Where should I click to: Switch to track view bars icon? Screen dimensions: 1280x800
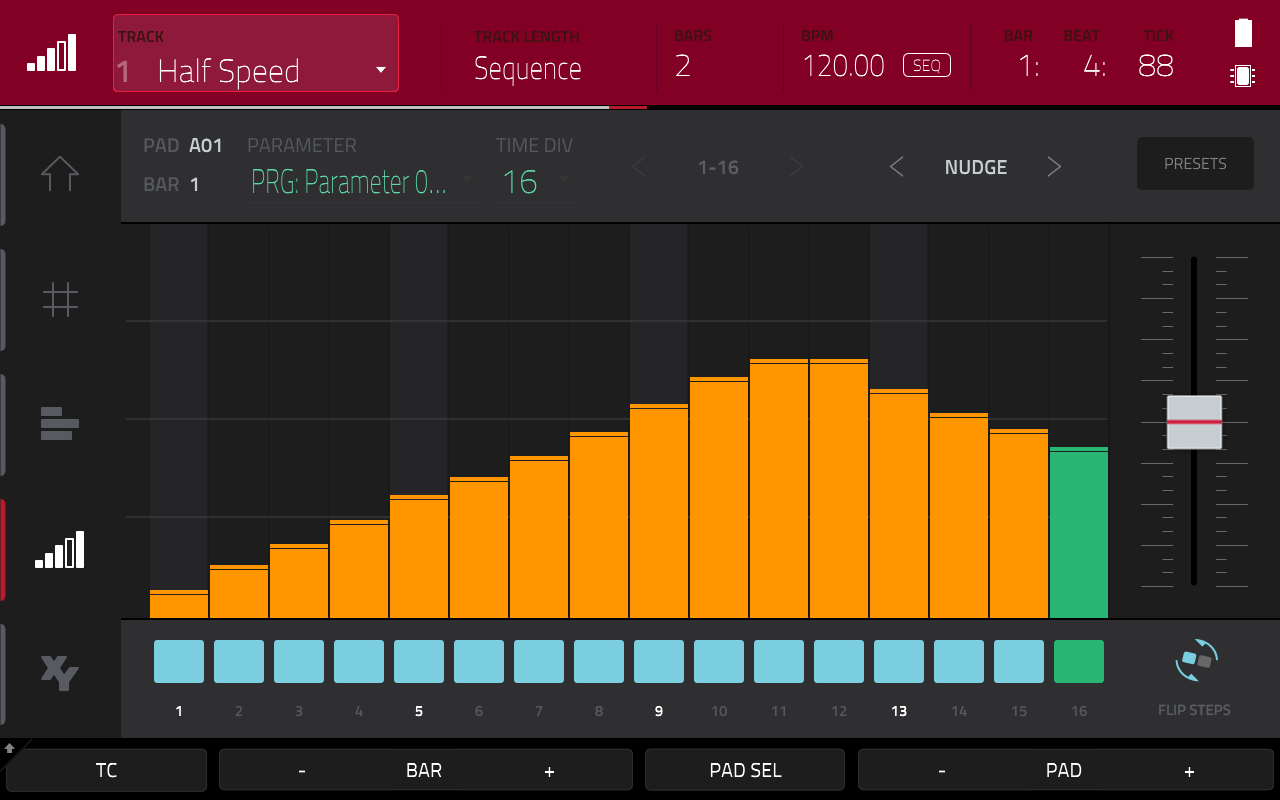click(60, 424)
